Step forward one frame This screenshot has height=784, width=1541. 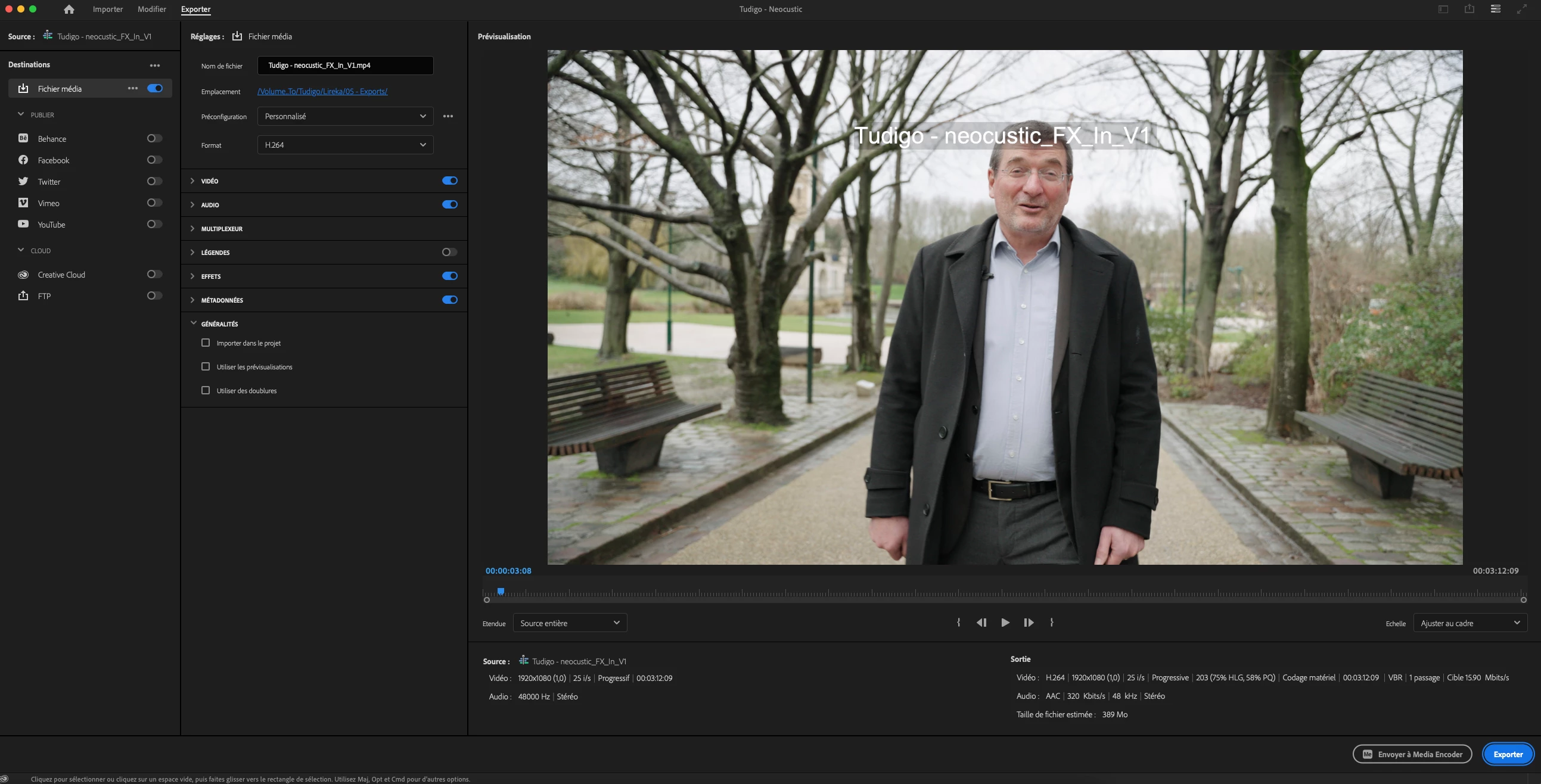tap(1029, 623)
